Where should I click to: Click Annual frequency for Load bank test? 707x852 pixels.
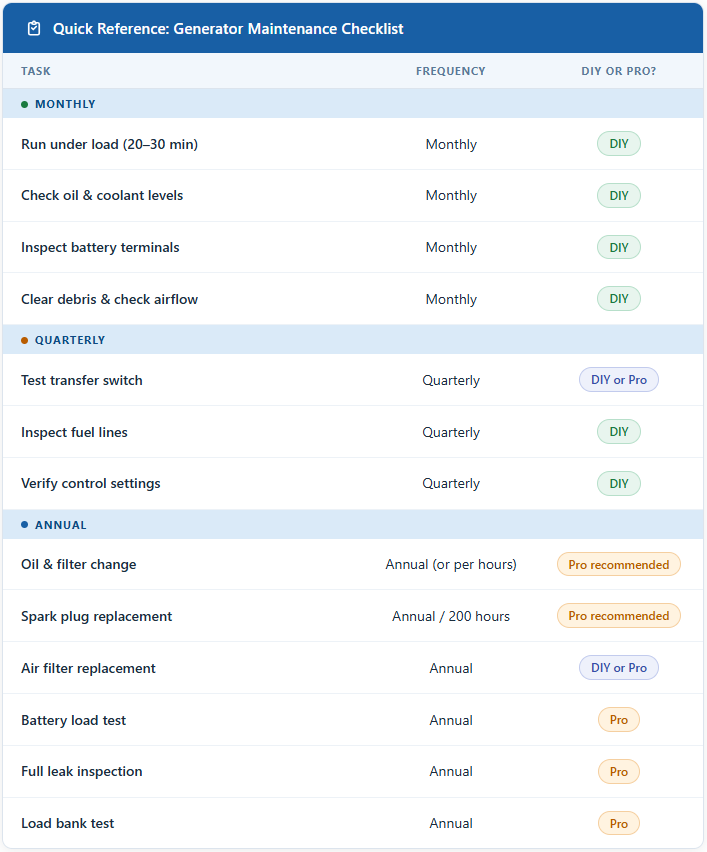click(x=451, y=823)
